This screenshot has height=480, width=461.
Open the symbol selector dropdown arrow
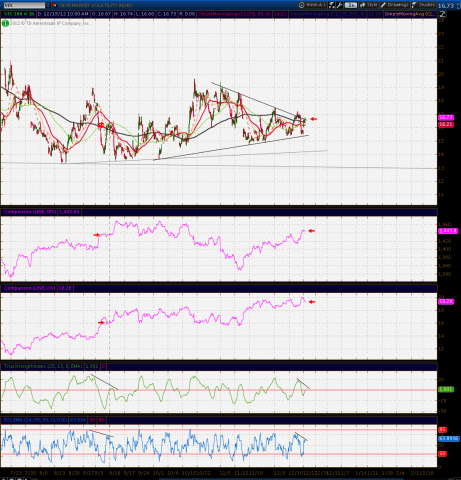(x=48, y=5)
